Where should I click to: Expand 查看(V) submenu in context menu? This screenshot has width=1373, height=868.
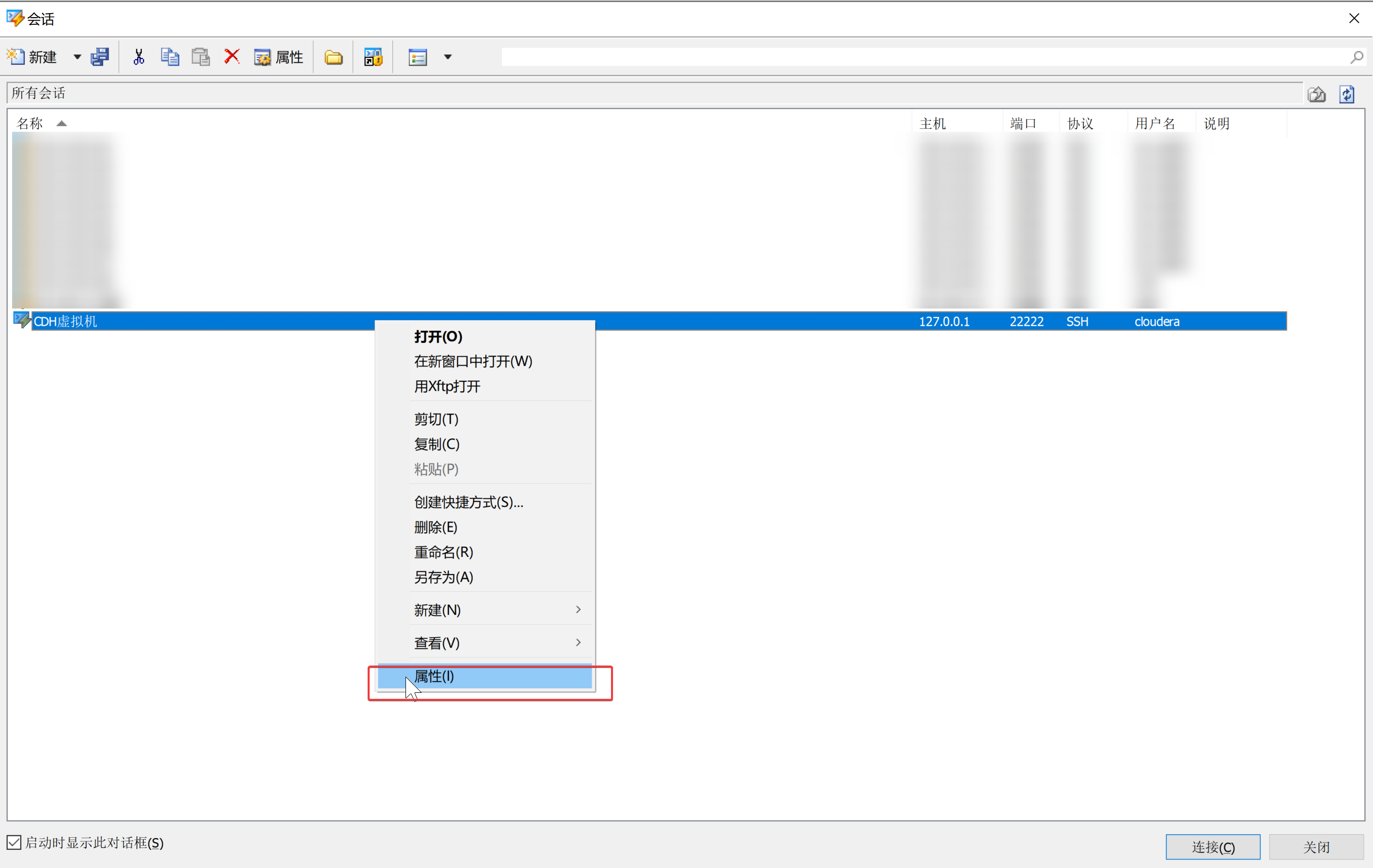[x=496, y=643]
